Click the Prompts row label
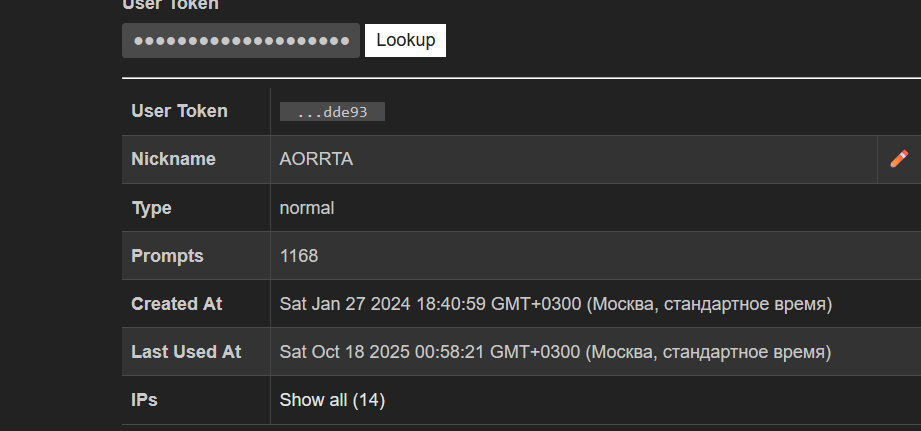921x431 pixels. (167, 256)
